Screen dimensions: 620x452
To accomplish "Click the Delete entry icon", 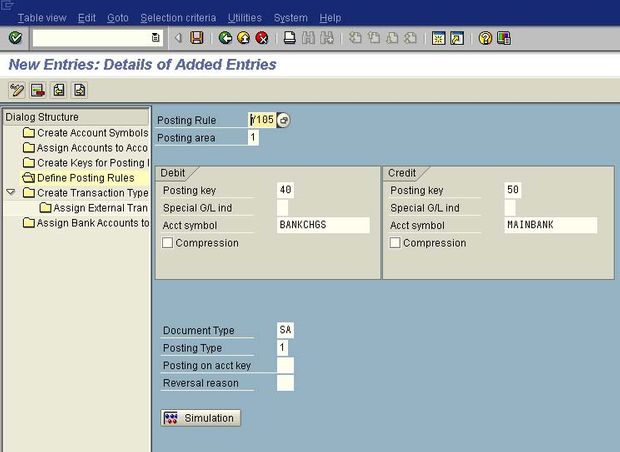I will 38,90.
